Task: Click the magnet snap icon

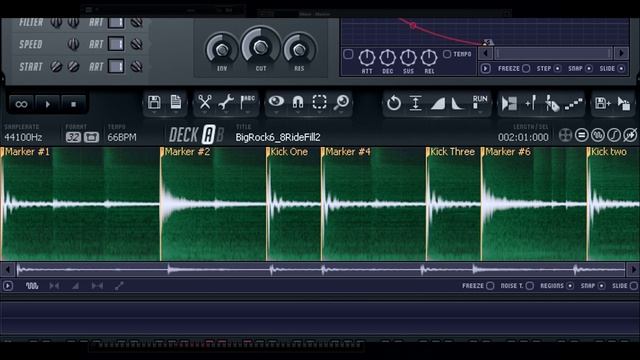Action: 298,102
